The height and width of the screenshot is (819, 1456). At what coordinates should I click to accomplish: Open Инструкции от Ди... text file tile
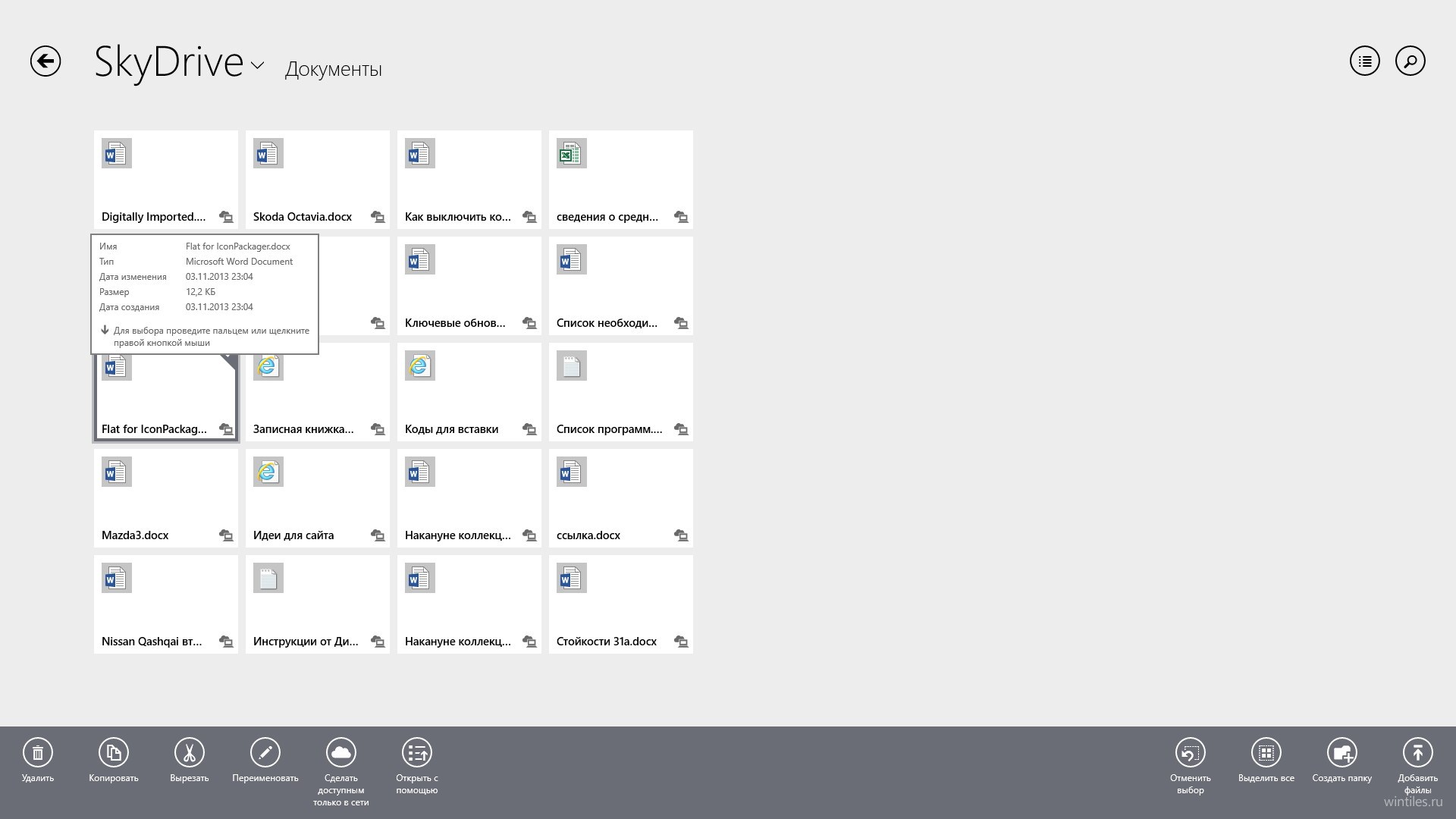318,604
